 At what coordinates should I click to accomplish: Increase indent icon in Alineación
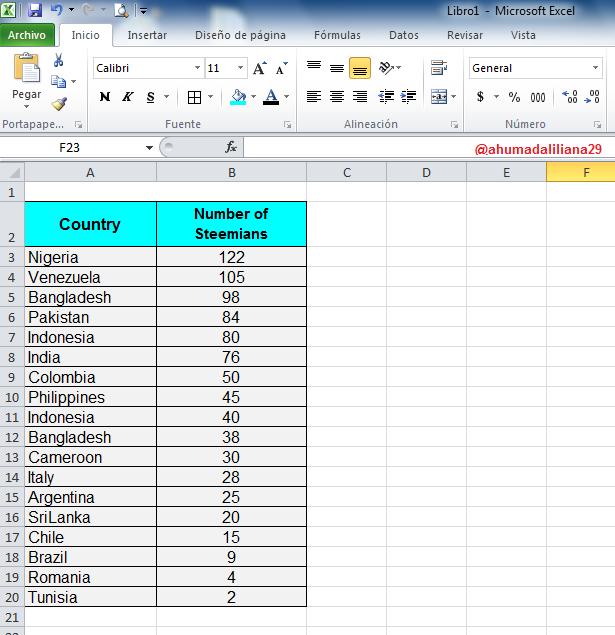pyautogui.click(x=408, y=97)
